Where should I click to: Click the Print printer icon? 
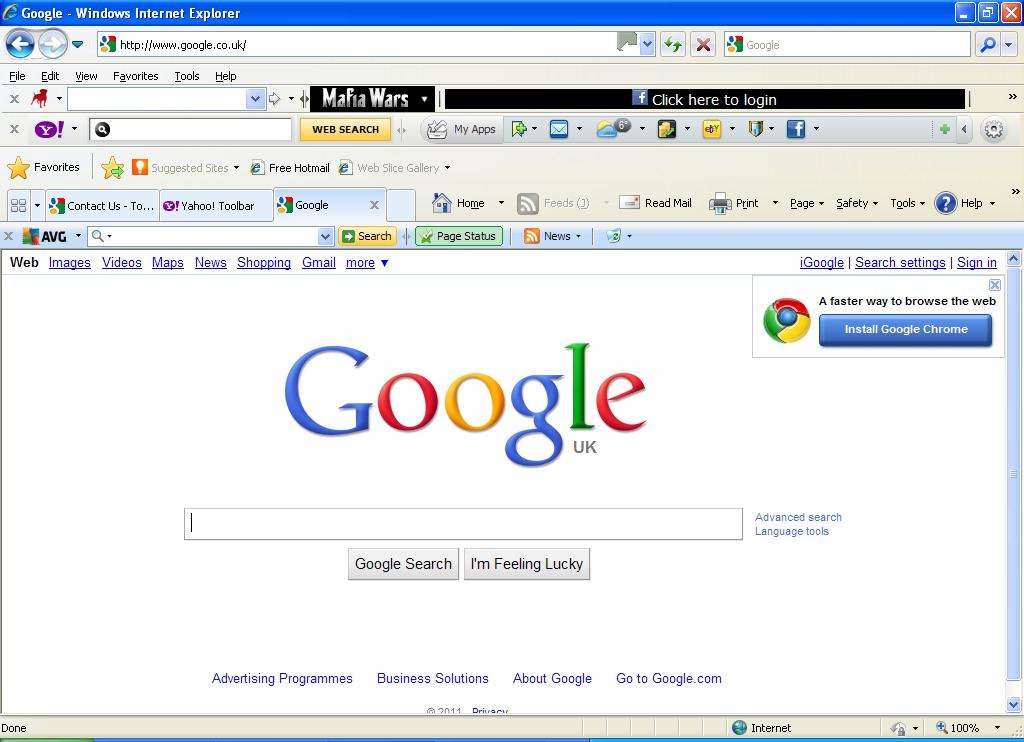[720, 203]
